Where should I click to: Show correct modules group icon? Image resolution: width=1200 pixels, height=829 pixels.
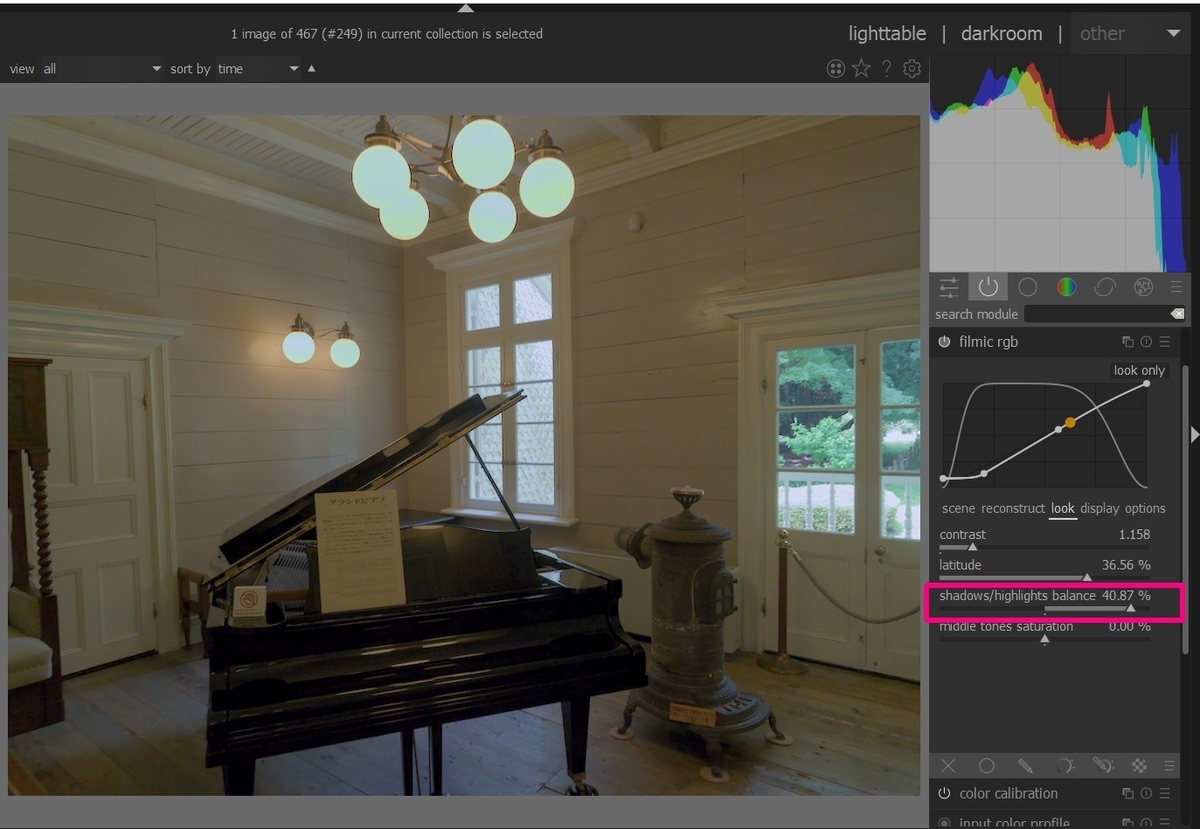(x=1105, y=288)
